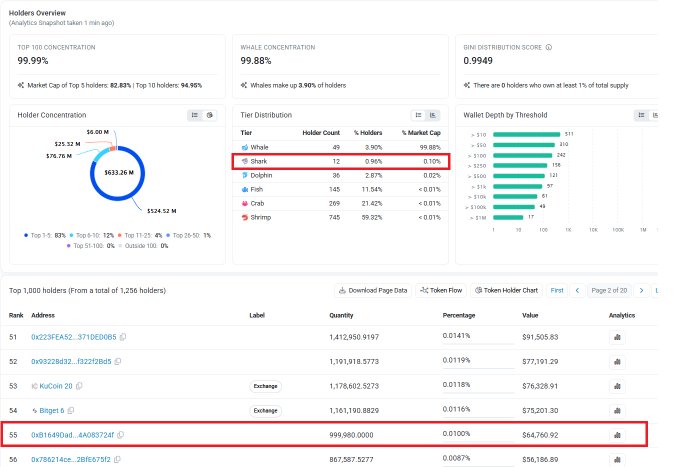Click Page 2 of 20 indicator
Screen dimensions: 680x467
click(x=609, y=291)
